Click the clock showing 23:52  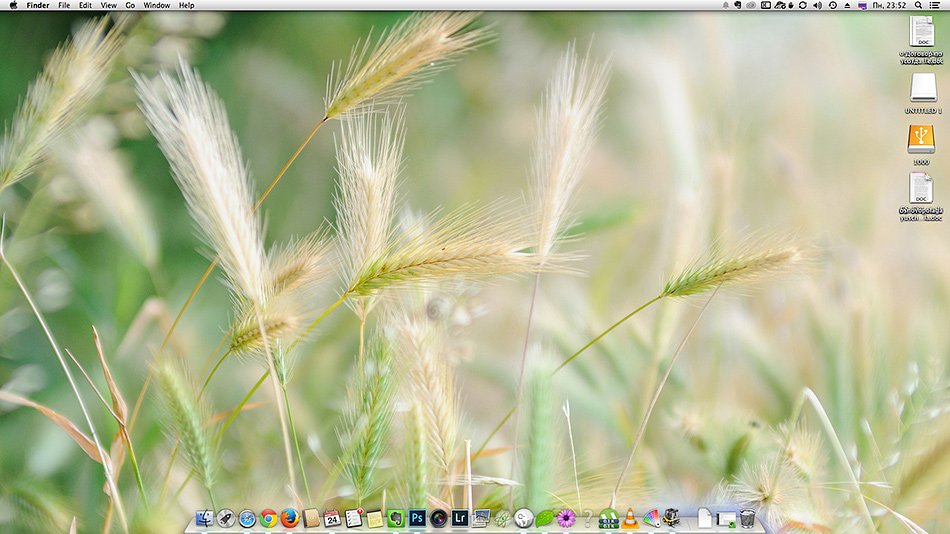click(889, 5)
